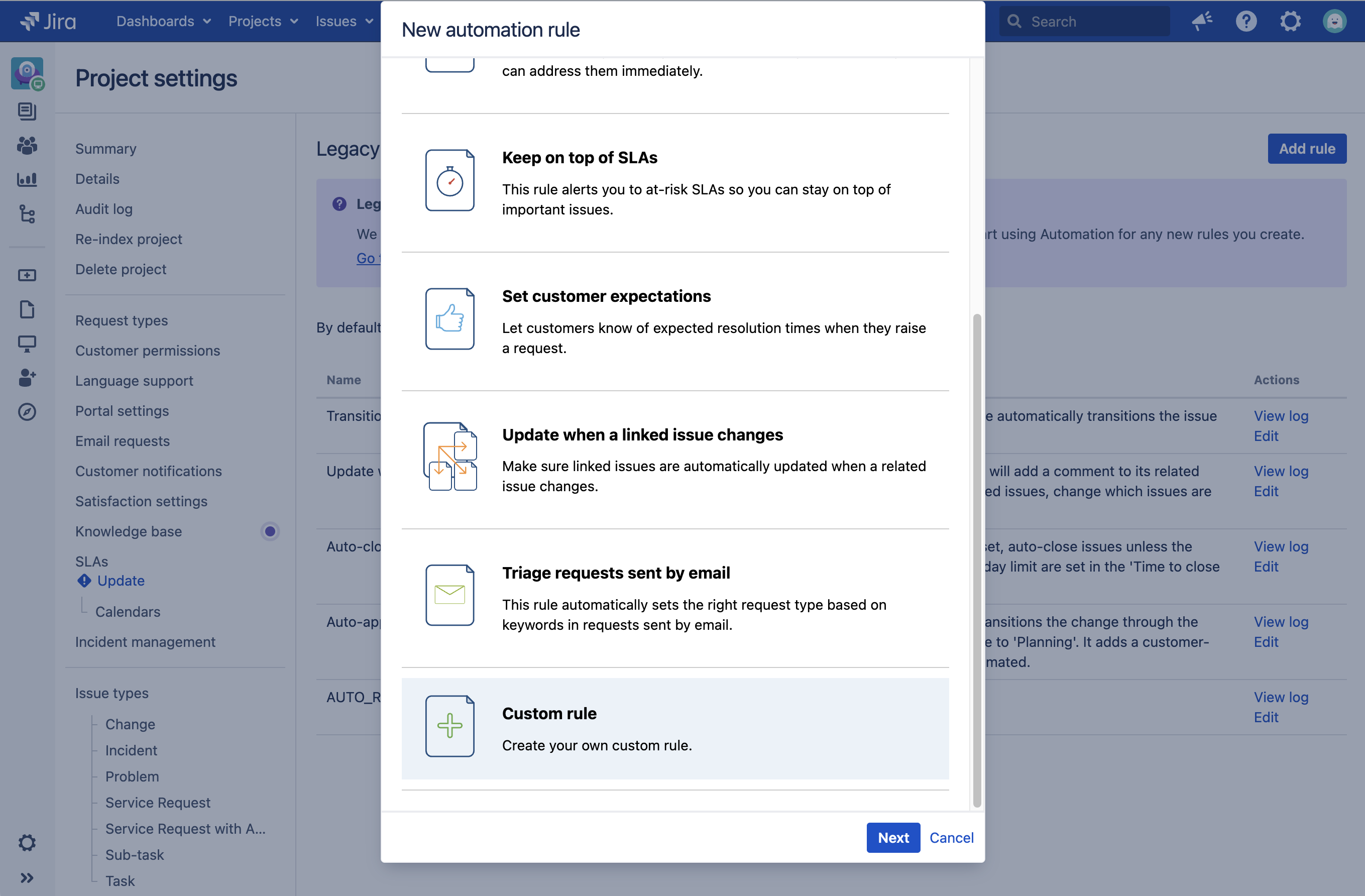Open the Projects dropdown menu

[x=263, y=21]
